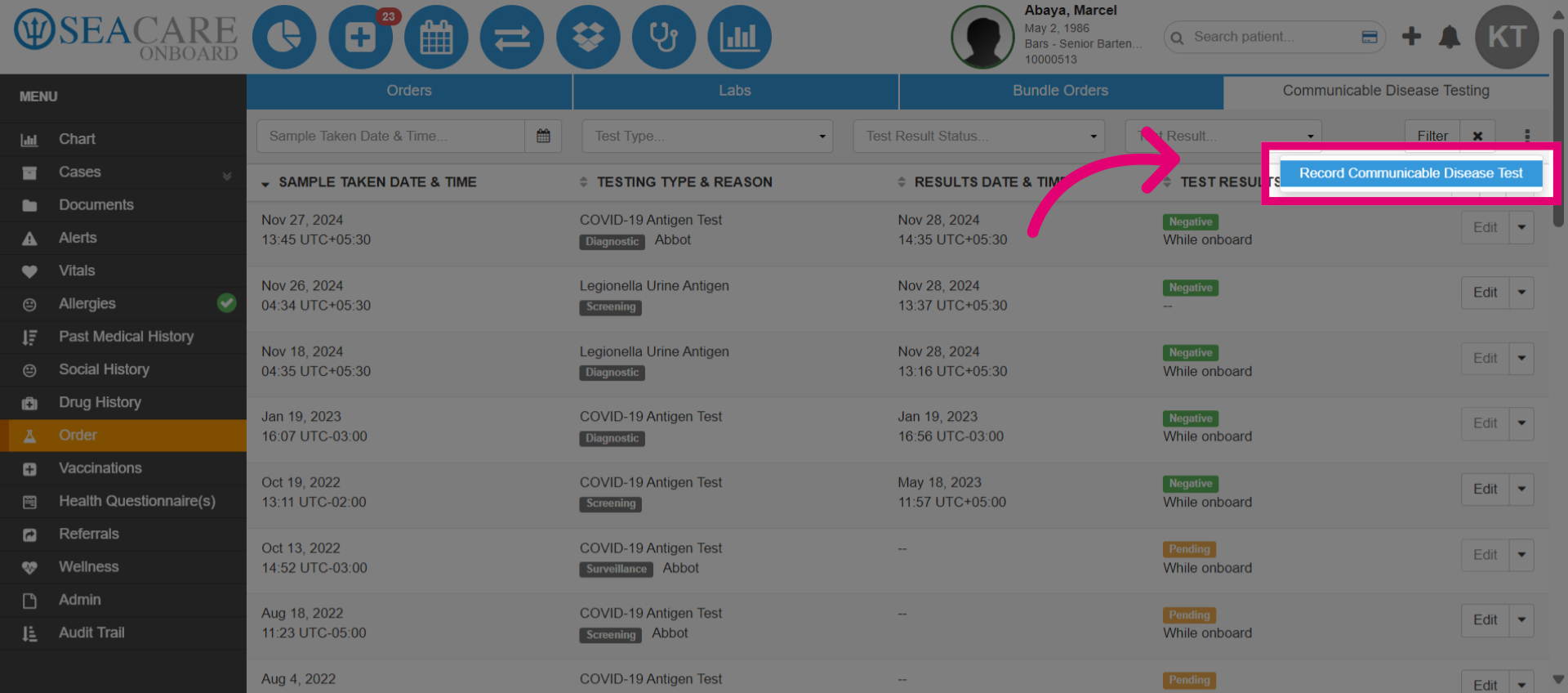Switch to the Orders tab
1568x693 pixels.
point(409,91)
